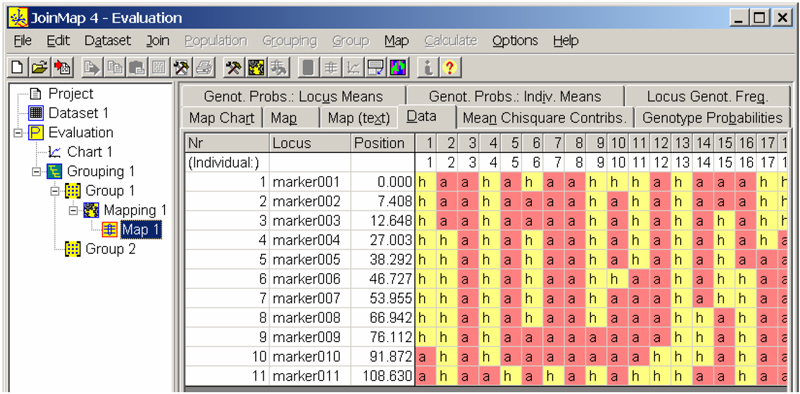Open a project with the folder icon
800x394 pixels.
[x=40, y=67]
